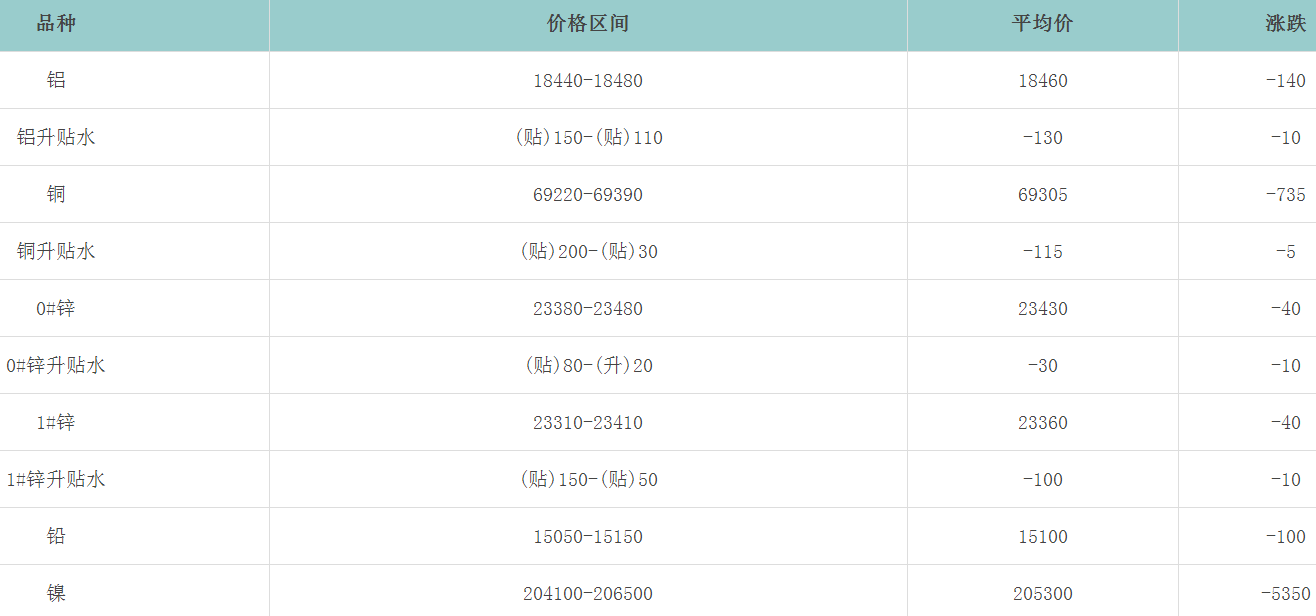1316x616 pixels.
Task: Select the 铝 row name cell
Action: point(56,80)
